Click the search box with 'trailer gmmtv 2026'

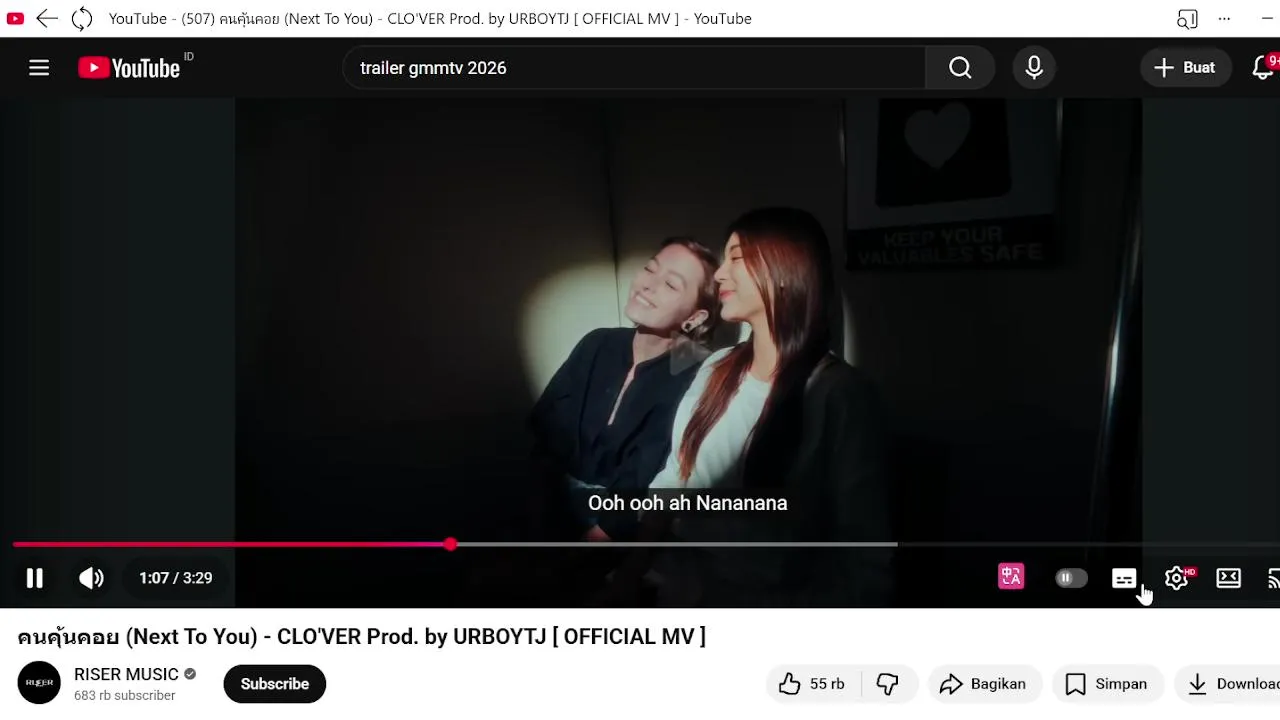[x=634, y=68]
